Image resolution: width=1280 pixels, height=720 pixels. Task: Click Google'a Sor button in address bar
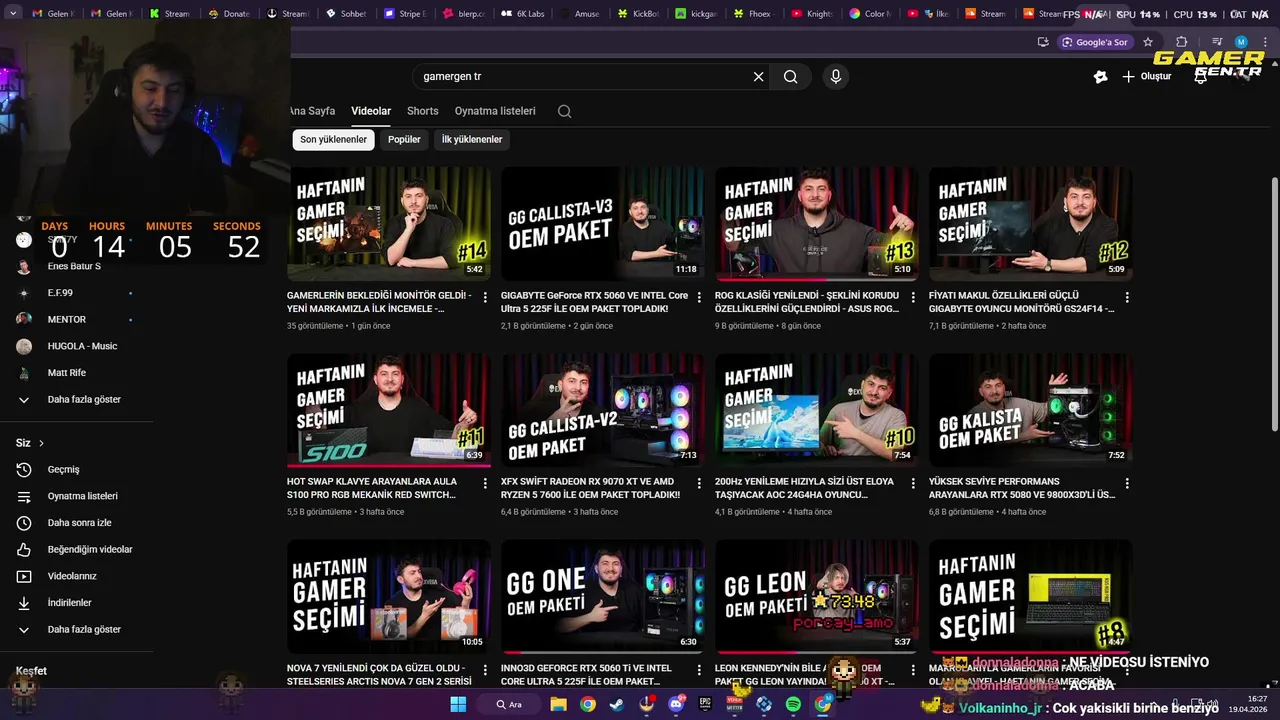coord(1095,42)
